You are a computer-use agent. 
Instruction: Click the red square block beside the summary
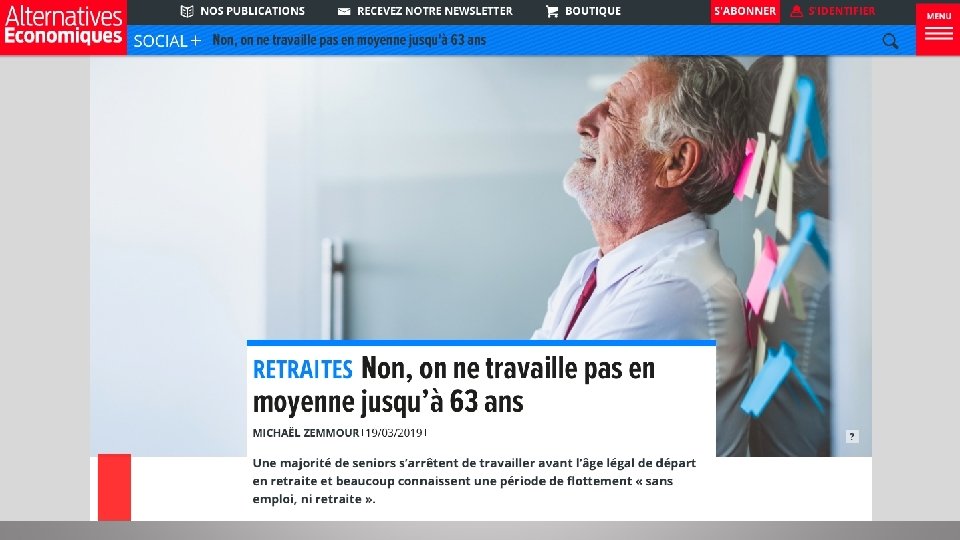[114, 487]
